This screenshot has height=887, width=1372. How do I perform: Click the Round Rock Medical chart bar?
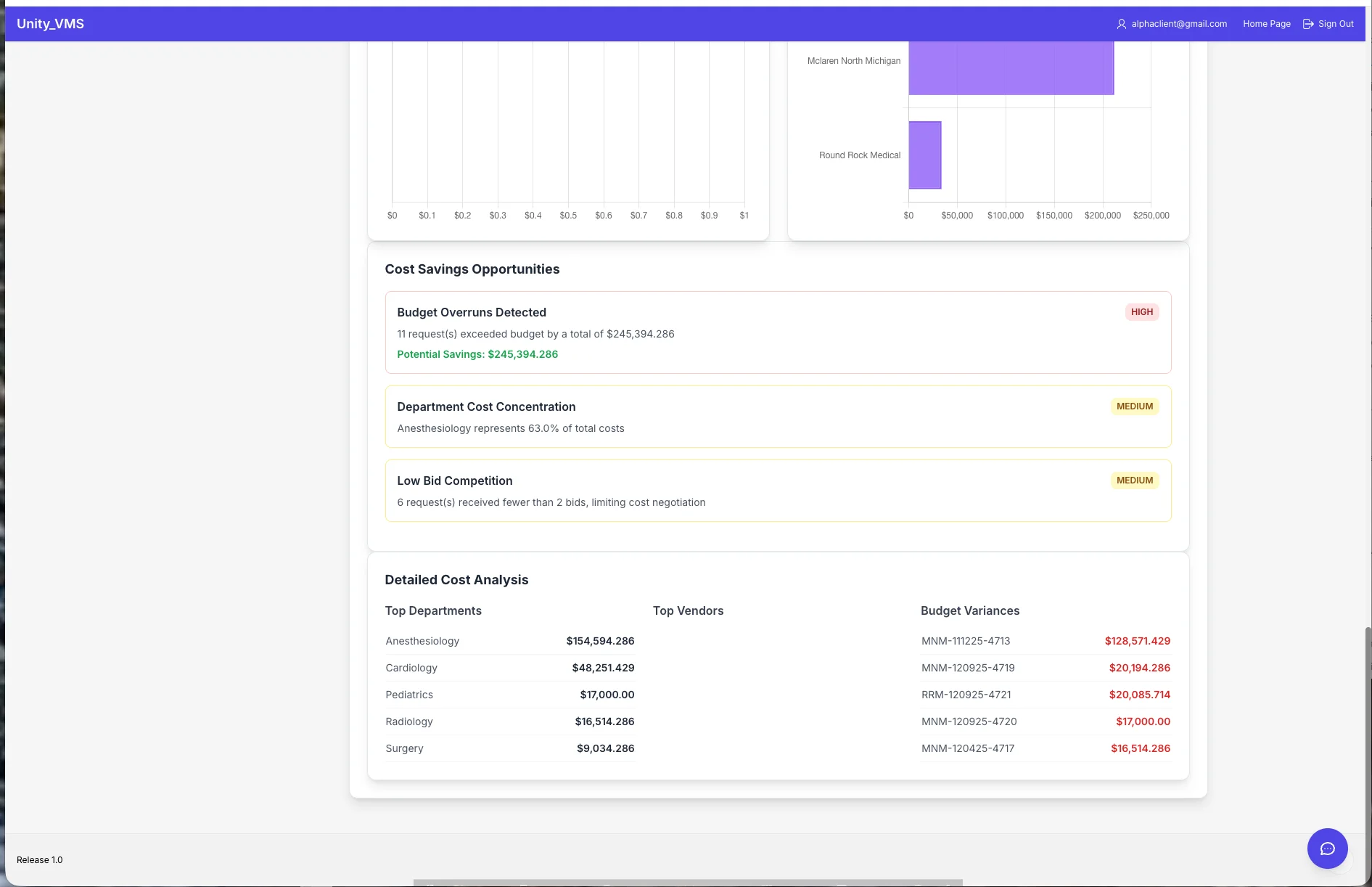point(925,155)
